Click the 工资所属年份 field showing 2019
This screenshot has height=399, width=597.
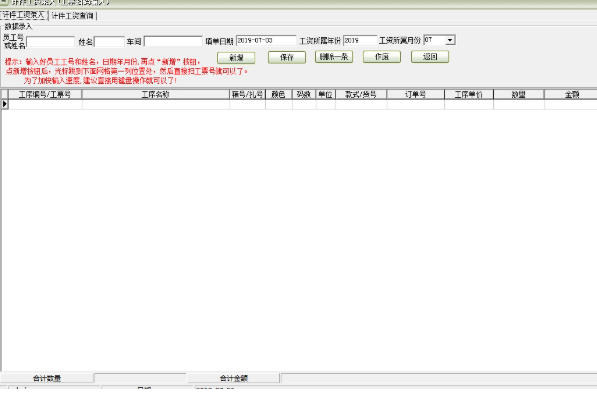[360, 40]
